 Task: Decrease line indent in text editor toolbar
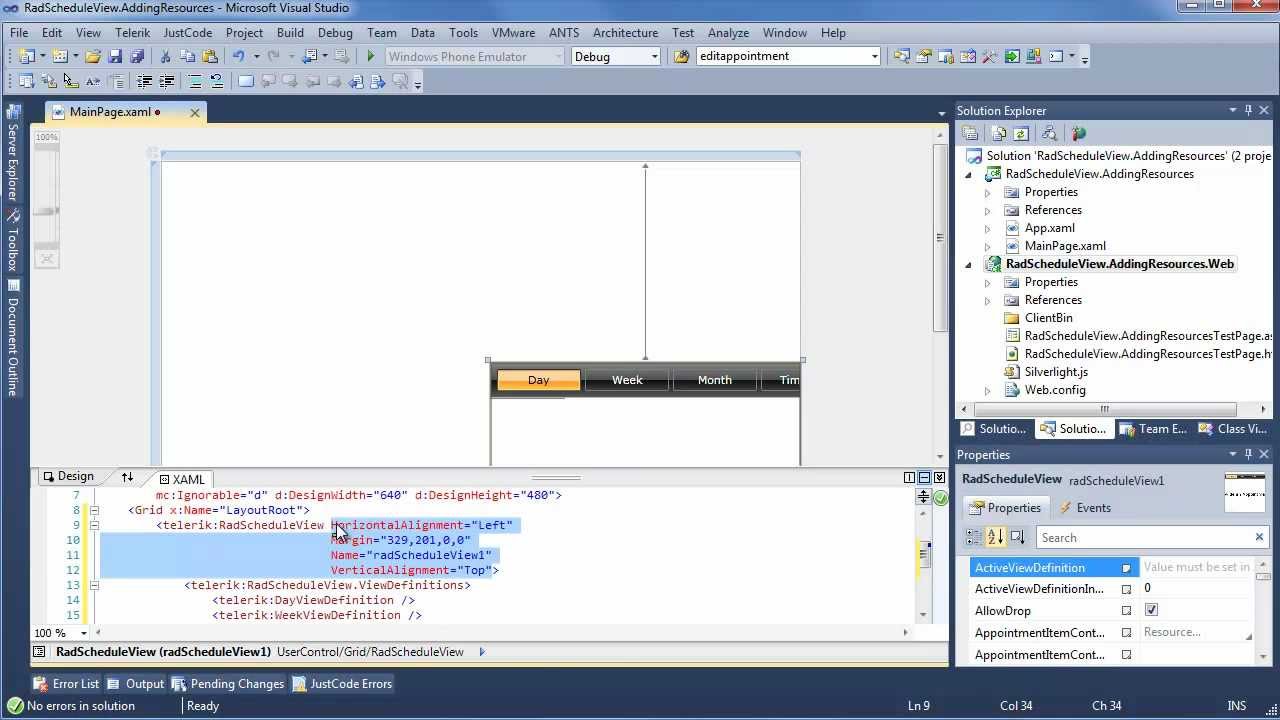[x=144, y=81]
